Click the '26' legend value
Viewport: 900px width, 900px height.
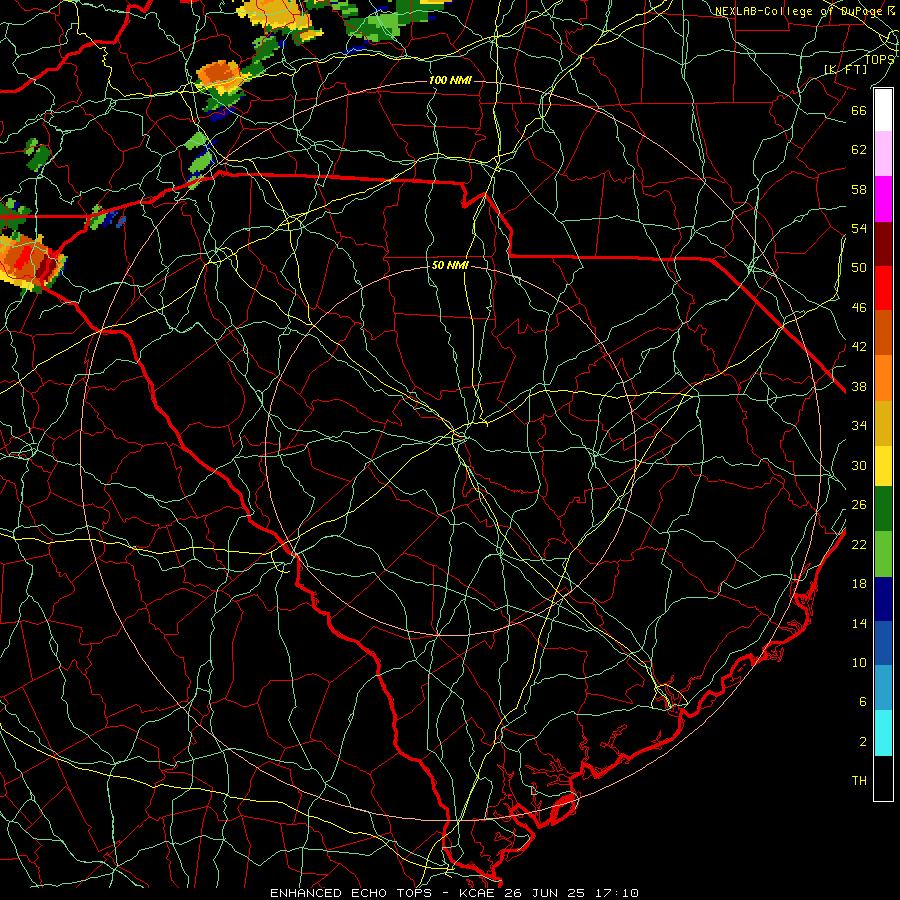(x=859, y=505)
